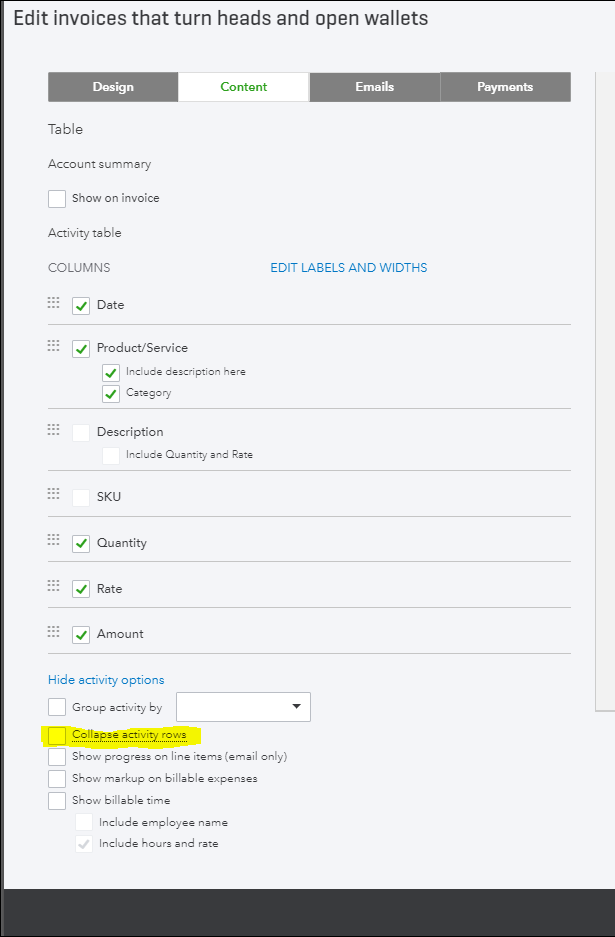Open the Group activity by dropdown
Image resolution: width=615 pixels, height=937 pixels.
click(x=243, y=707)
